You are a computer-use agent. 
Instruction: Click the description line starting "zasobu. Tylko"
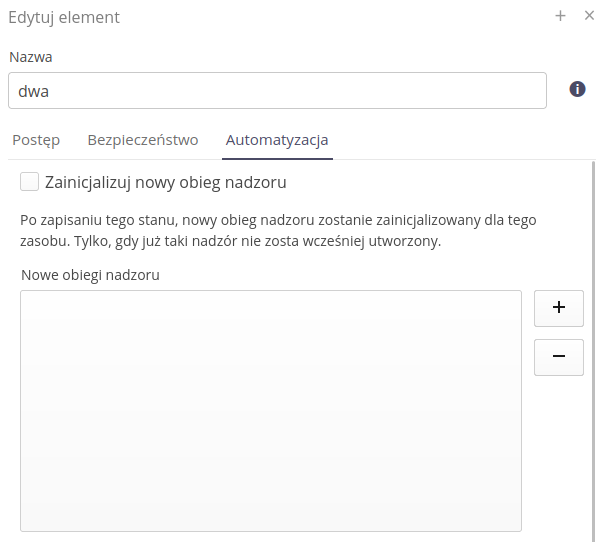click(x=230, y=241)
